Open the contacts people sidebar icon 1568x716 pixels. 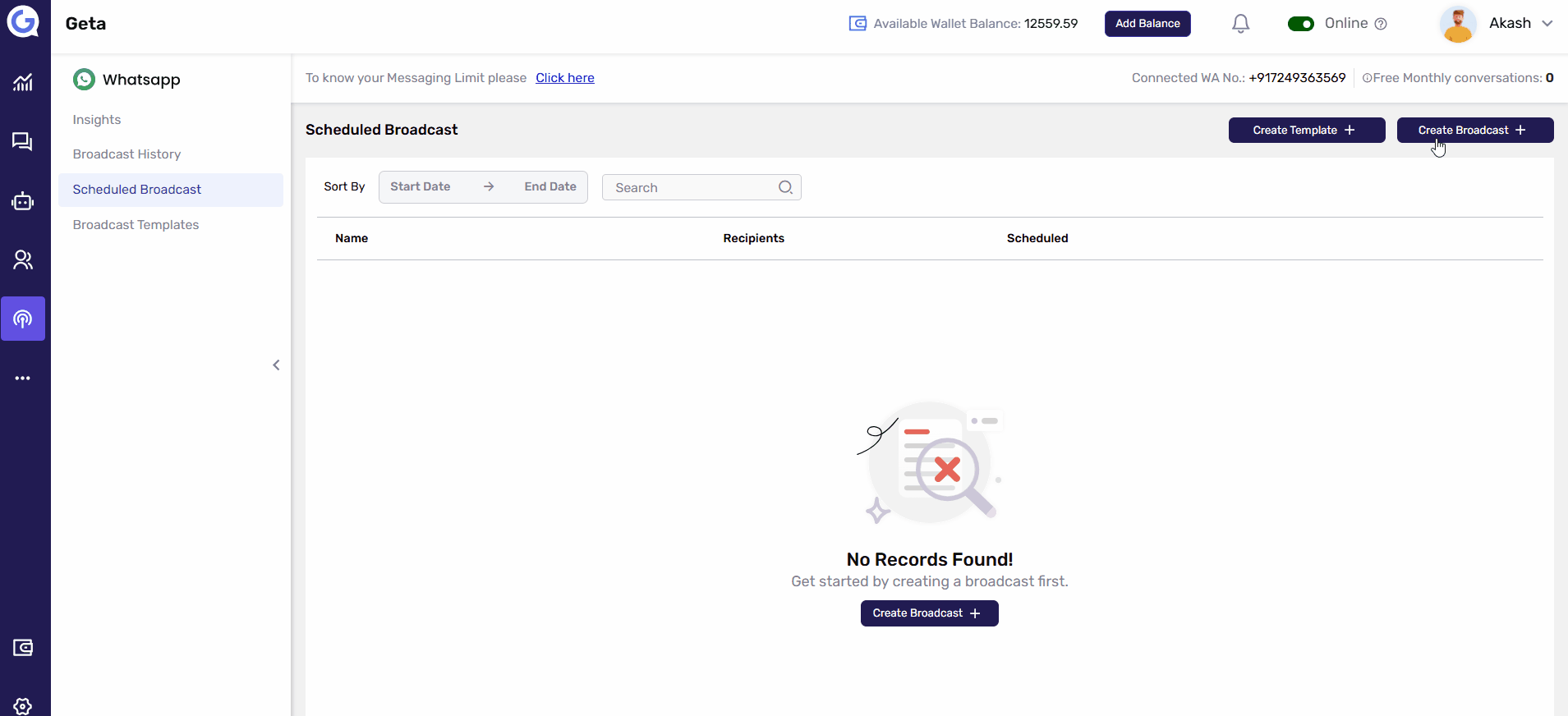tap(23, 260)
